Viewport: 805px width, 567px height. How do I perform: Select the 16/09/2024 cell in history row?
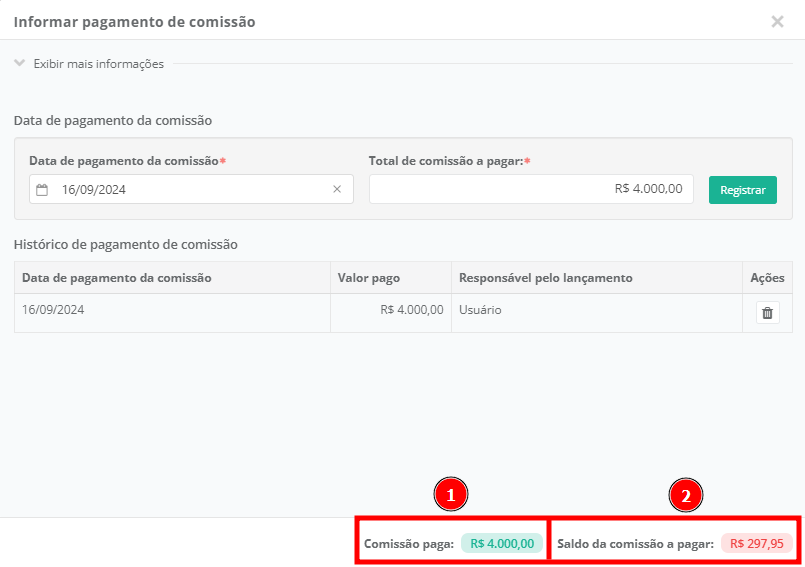click(x=53, y=310)
